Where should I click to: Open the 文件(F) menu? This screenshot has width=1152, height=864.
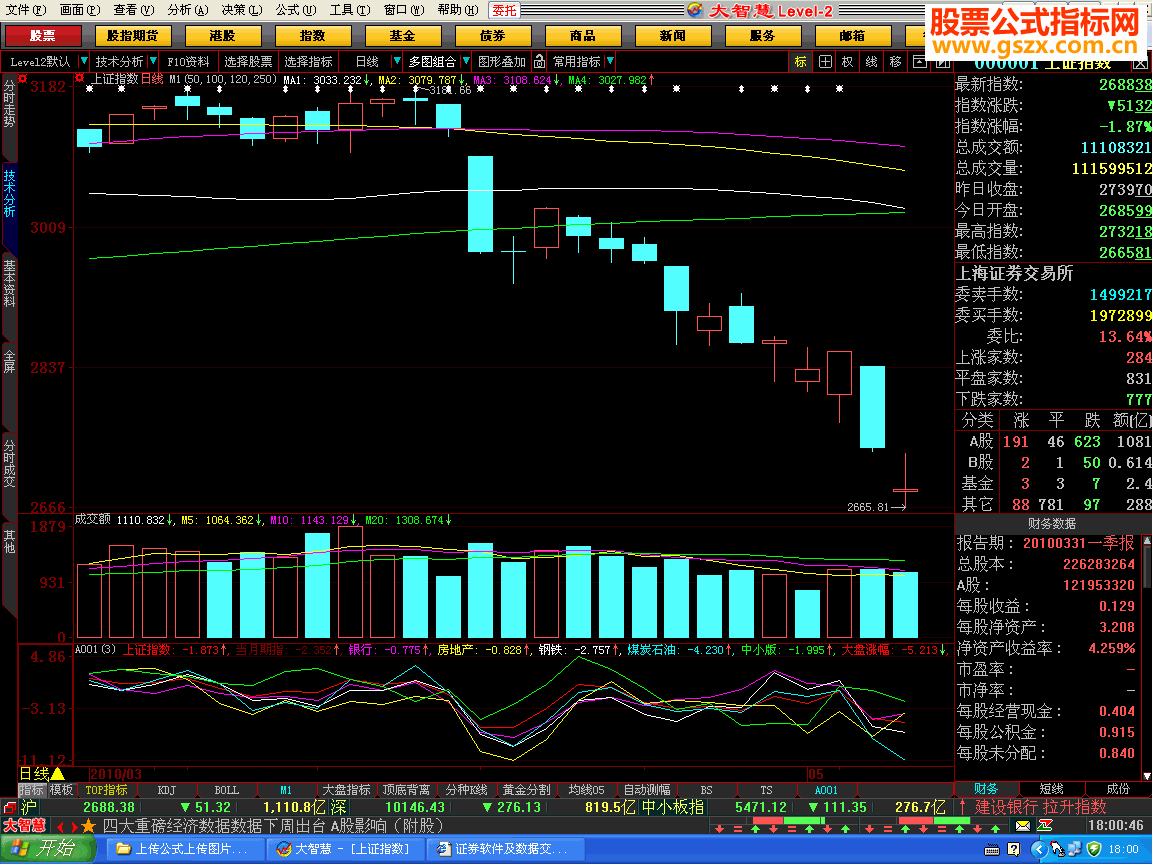26,10
